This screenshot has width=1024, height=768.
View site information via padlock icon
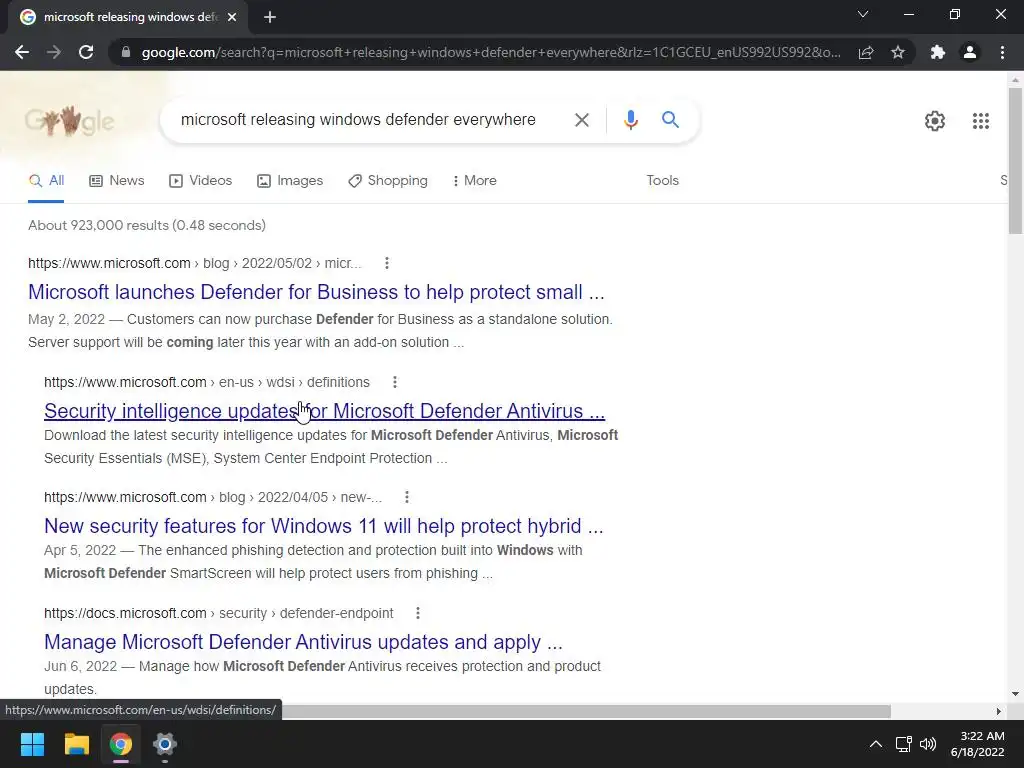coord(126,52)
